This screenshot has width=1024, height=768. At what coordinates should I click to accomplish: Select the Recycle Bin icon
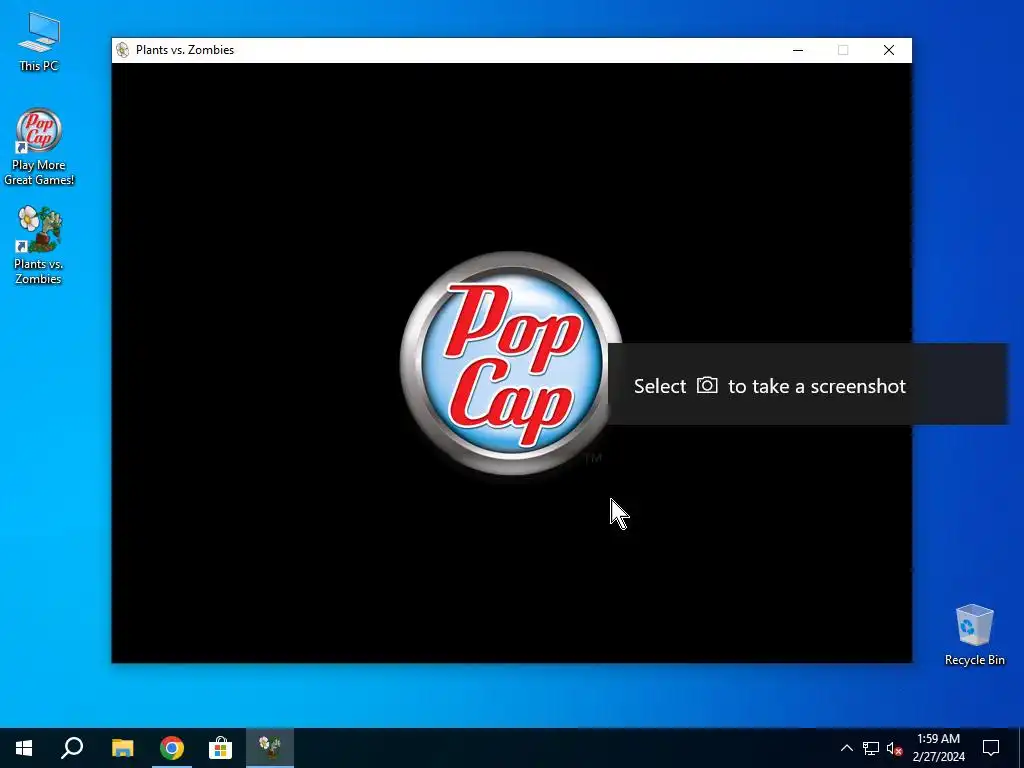tap(974, 635)
